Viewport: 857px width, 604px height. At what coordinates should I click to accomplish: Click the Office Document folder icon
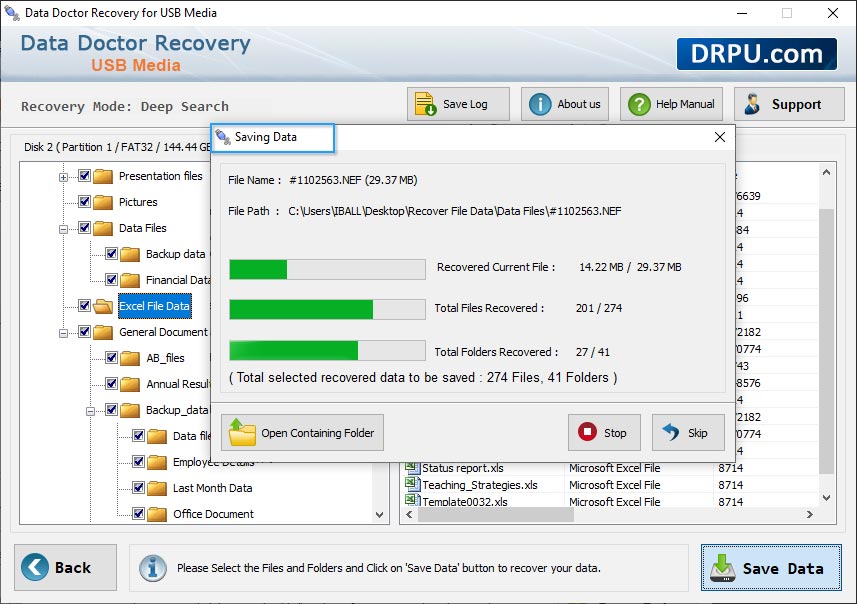coord(157,514)
